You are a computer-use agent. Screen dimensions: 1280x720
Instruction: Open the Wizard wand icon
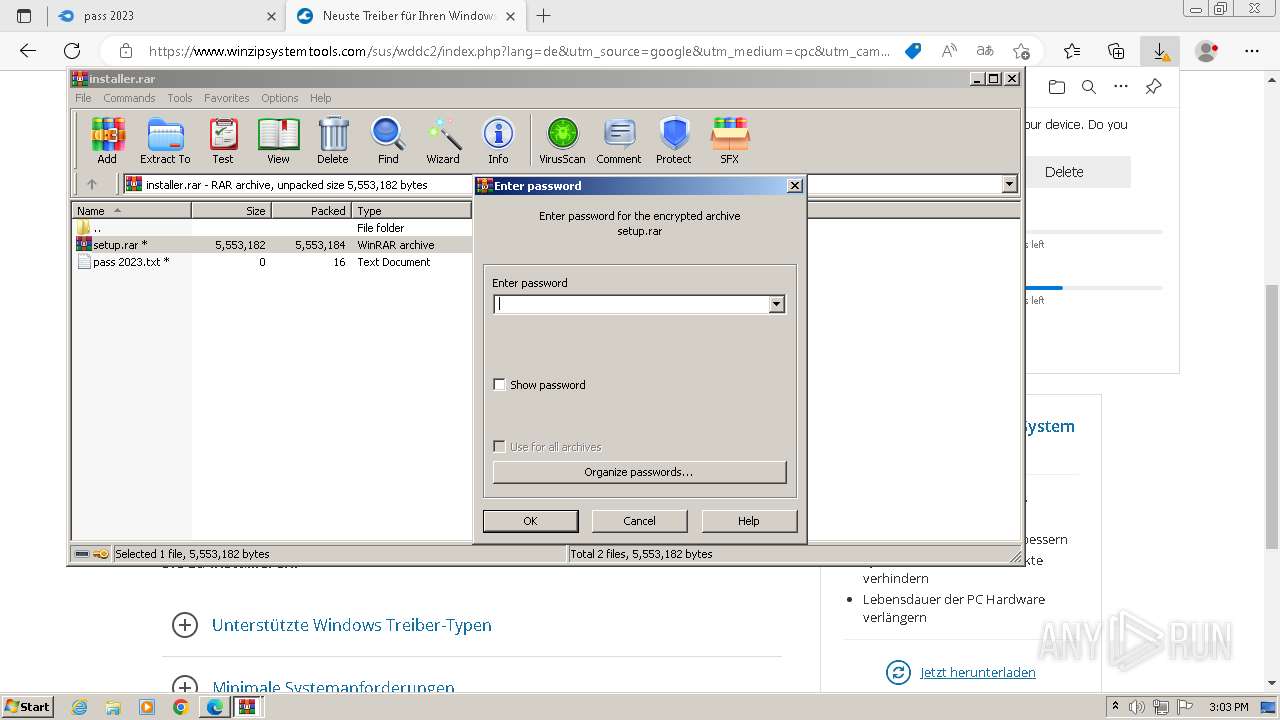443,140
